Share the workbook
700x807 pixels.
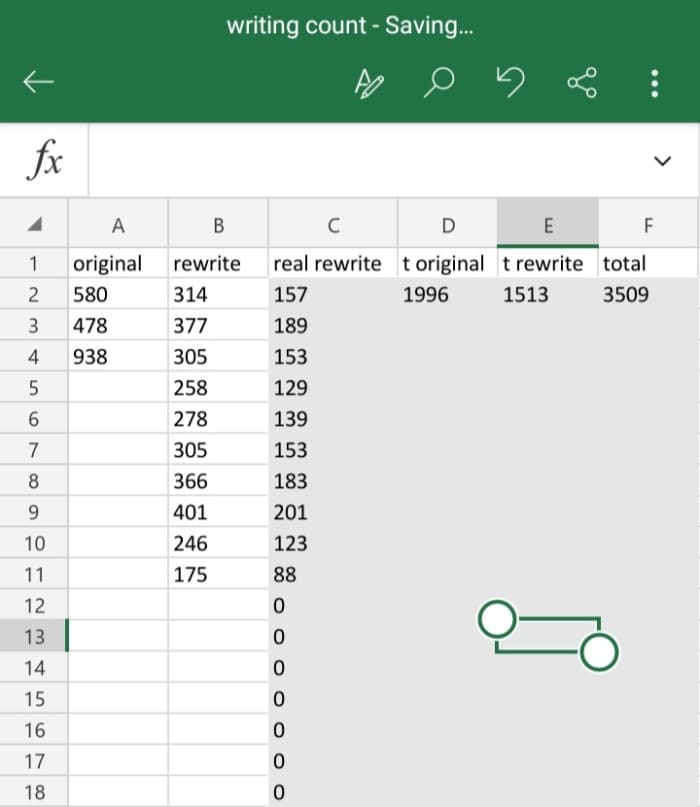coord(582,82)
